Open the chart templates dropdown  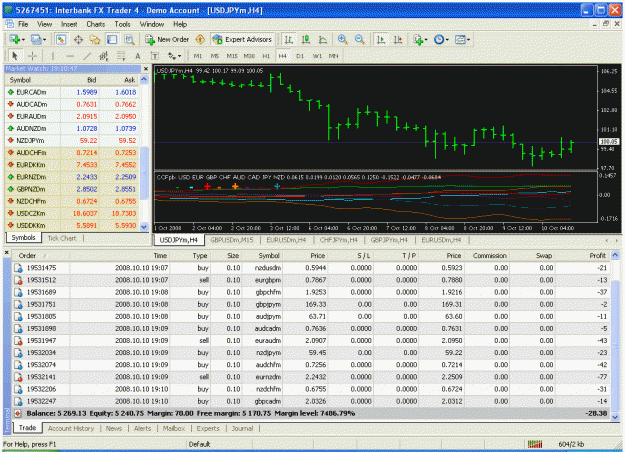point(462,39)
